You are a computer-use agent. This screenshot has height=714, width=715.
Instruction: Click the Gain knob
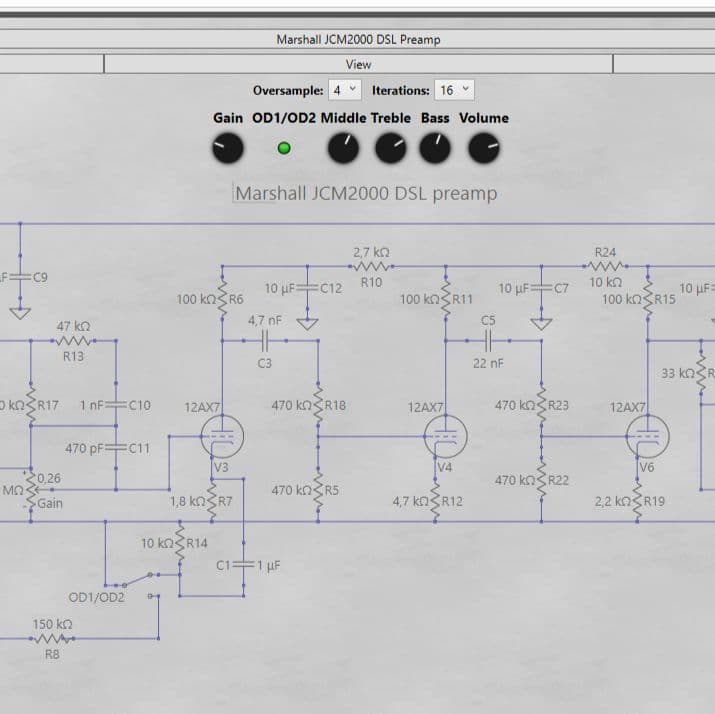tap(228, 148)
